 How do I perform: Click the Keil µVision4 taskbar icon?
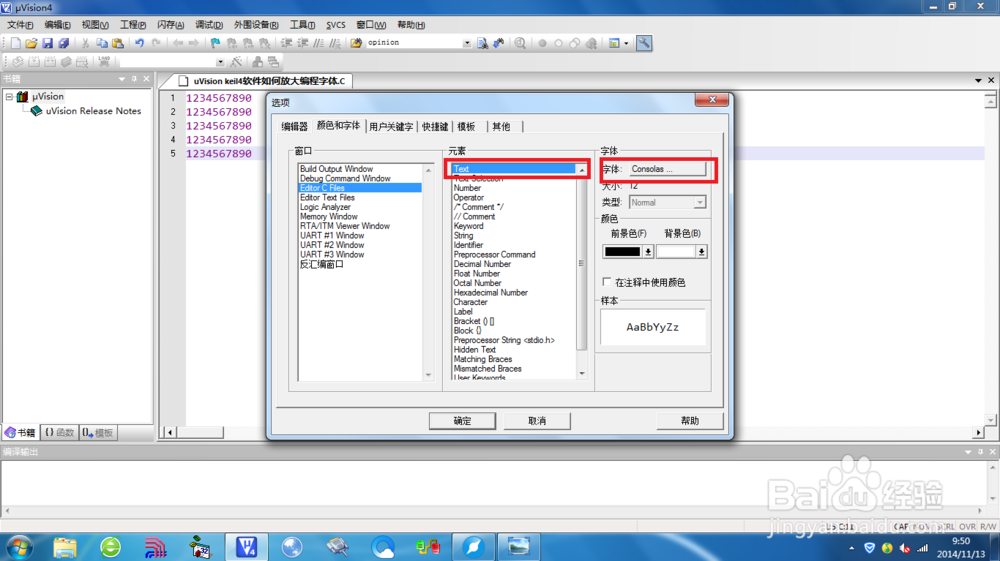pos(246,547)
